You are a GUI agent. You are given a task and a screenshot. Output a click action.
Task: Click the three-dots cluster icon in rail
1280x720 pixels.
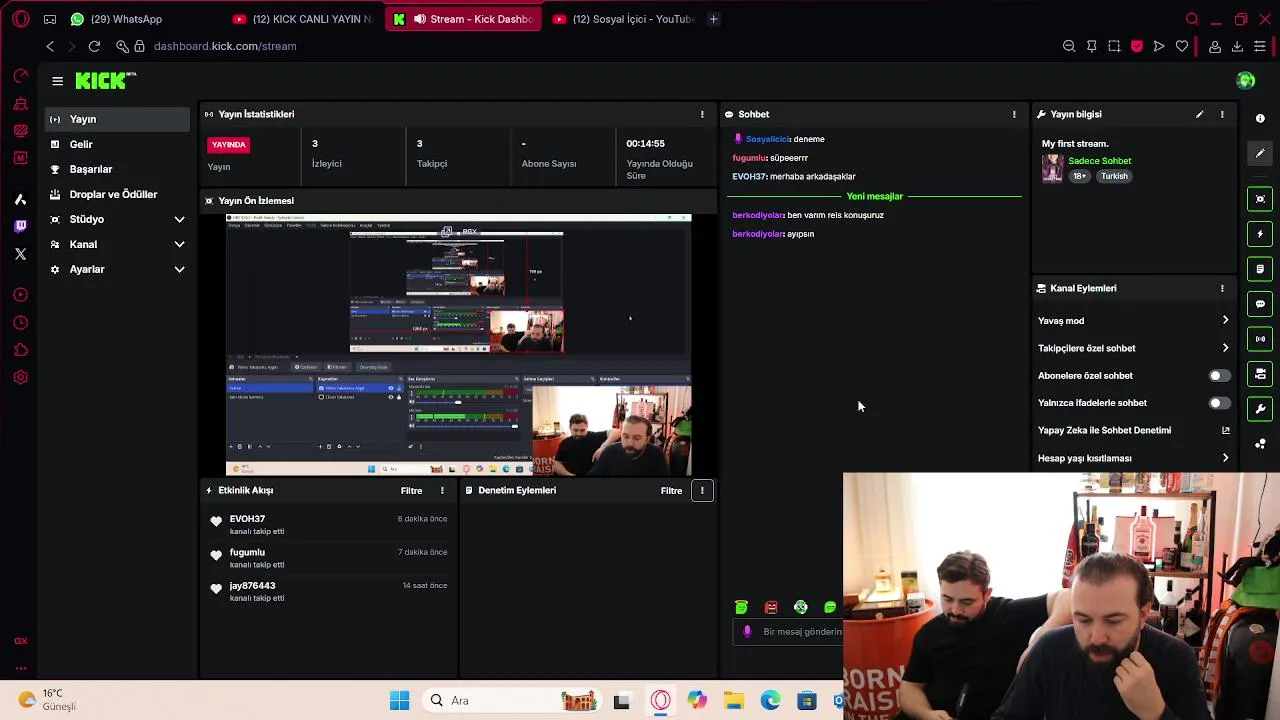1260,444
